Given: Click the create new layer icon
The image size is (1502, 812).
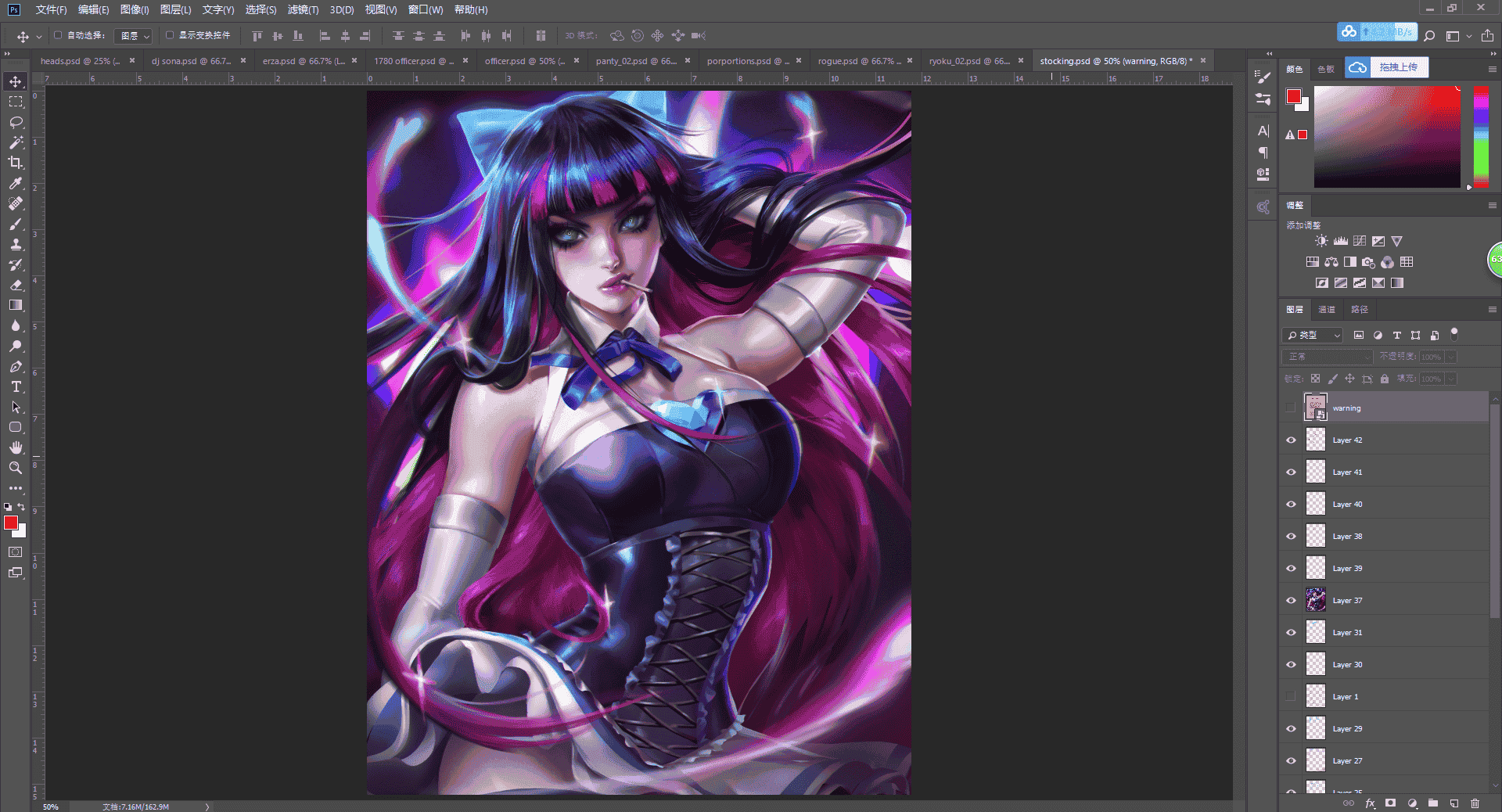Looking at the screenshot, I should click(x=1453, y=803).
